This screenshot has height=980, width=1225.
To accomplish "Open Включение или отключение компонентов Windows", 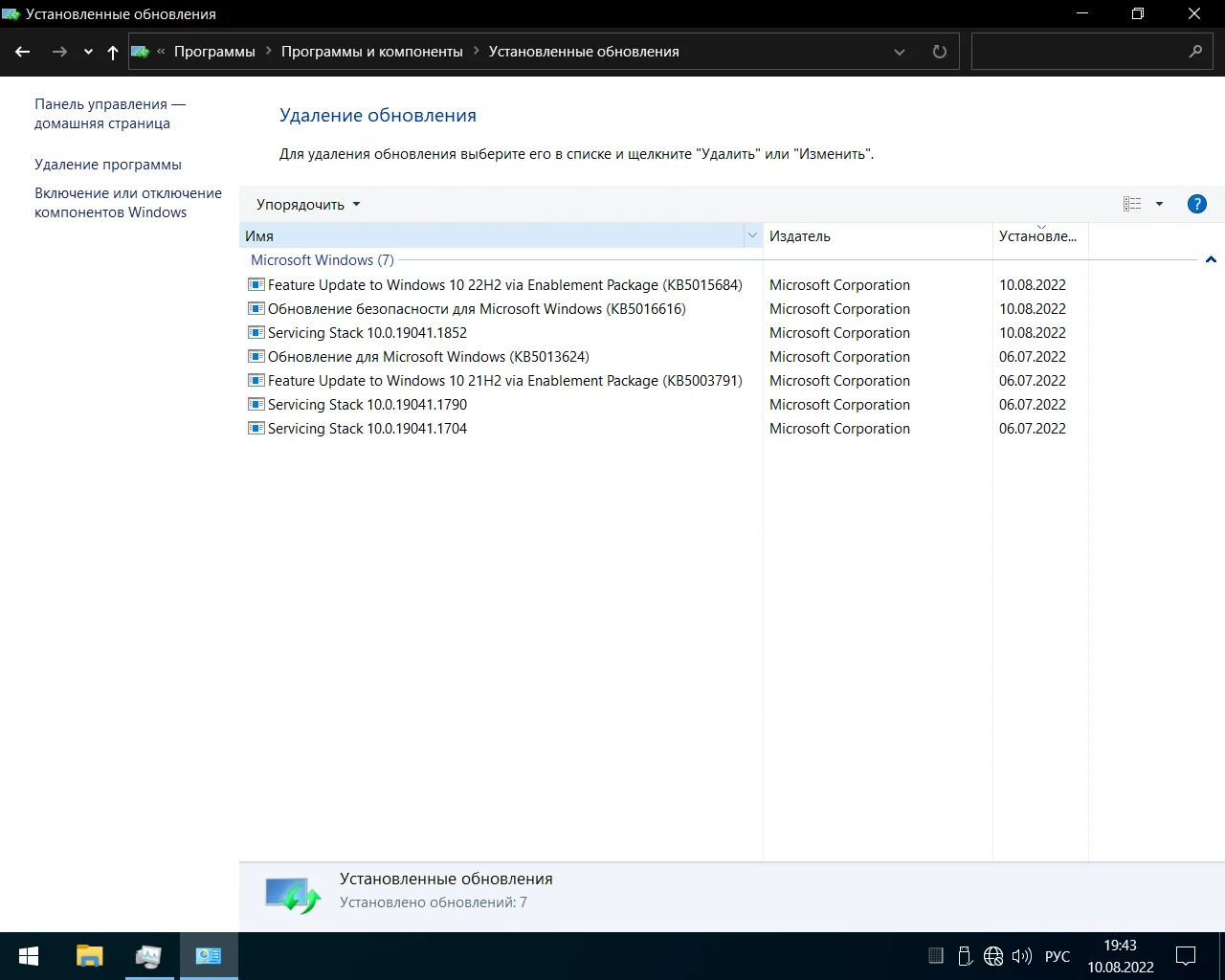I will [x=128, y=203].
